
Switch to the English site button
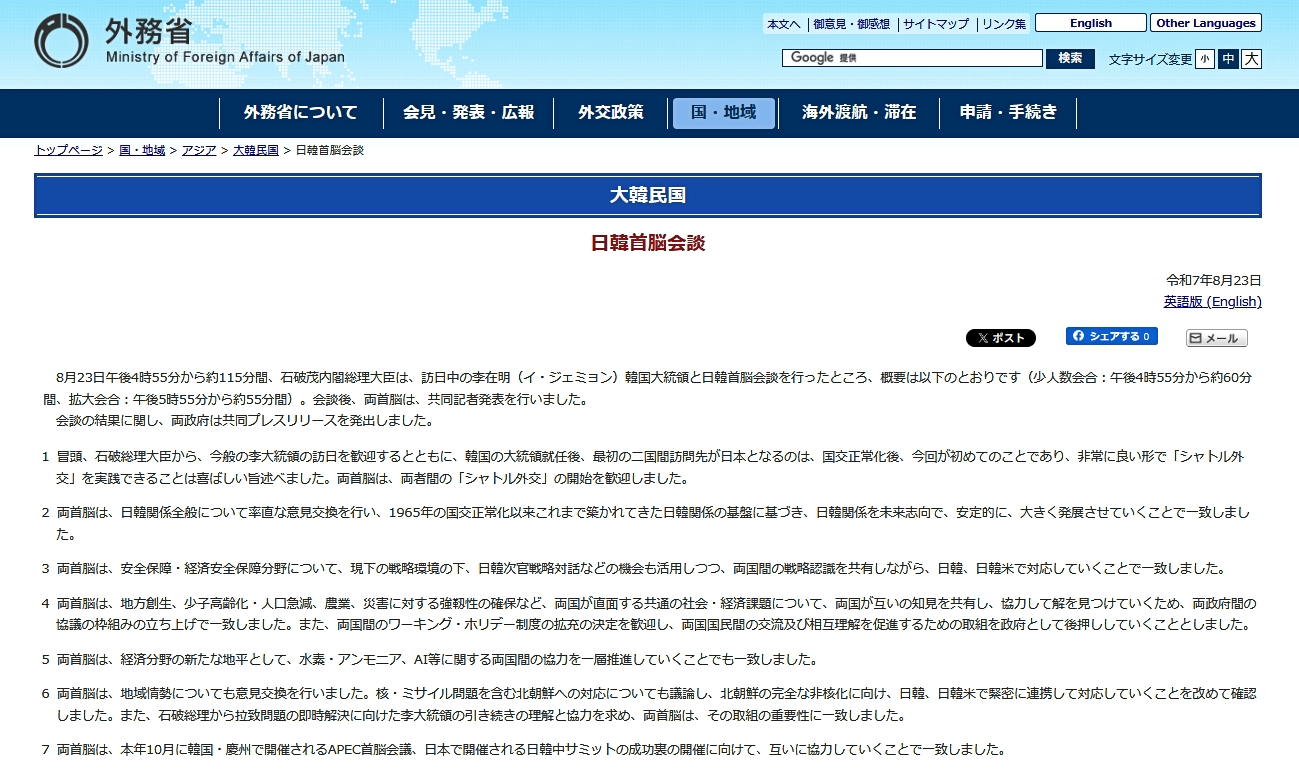(1090, 23)
